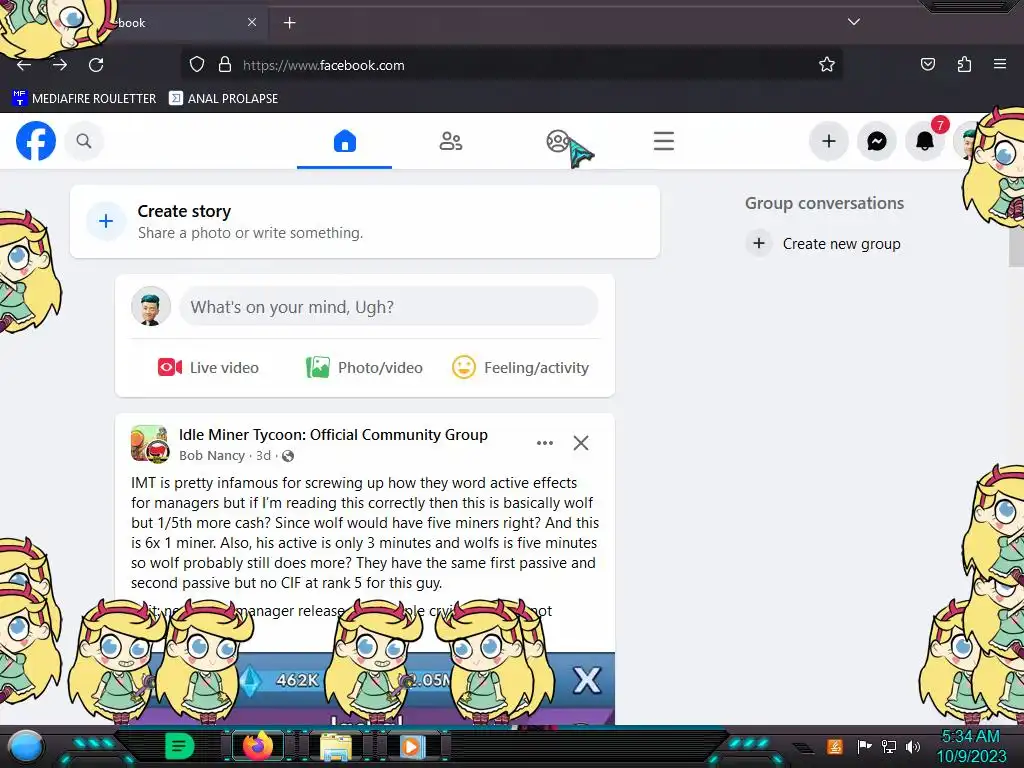The width and height of the screenshot is (1024, 768).
Task: Open the Friends tab
Action: pos(451,141)
